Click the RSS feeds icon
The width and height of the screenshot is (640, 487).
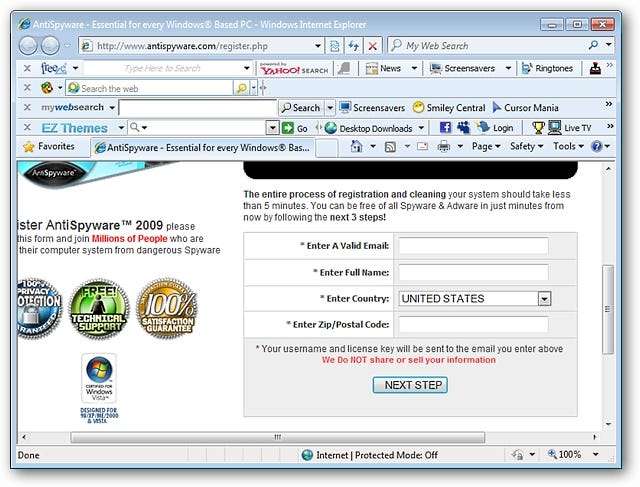point(390,147)
